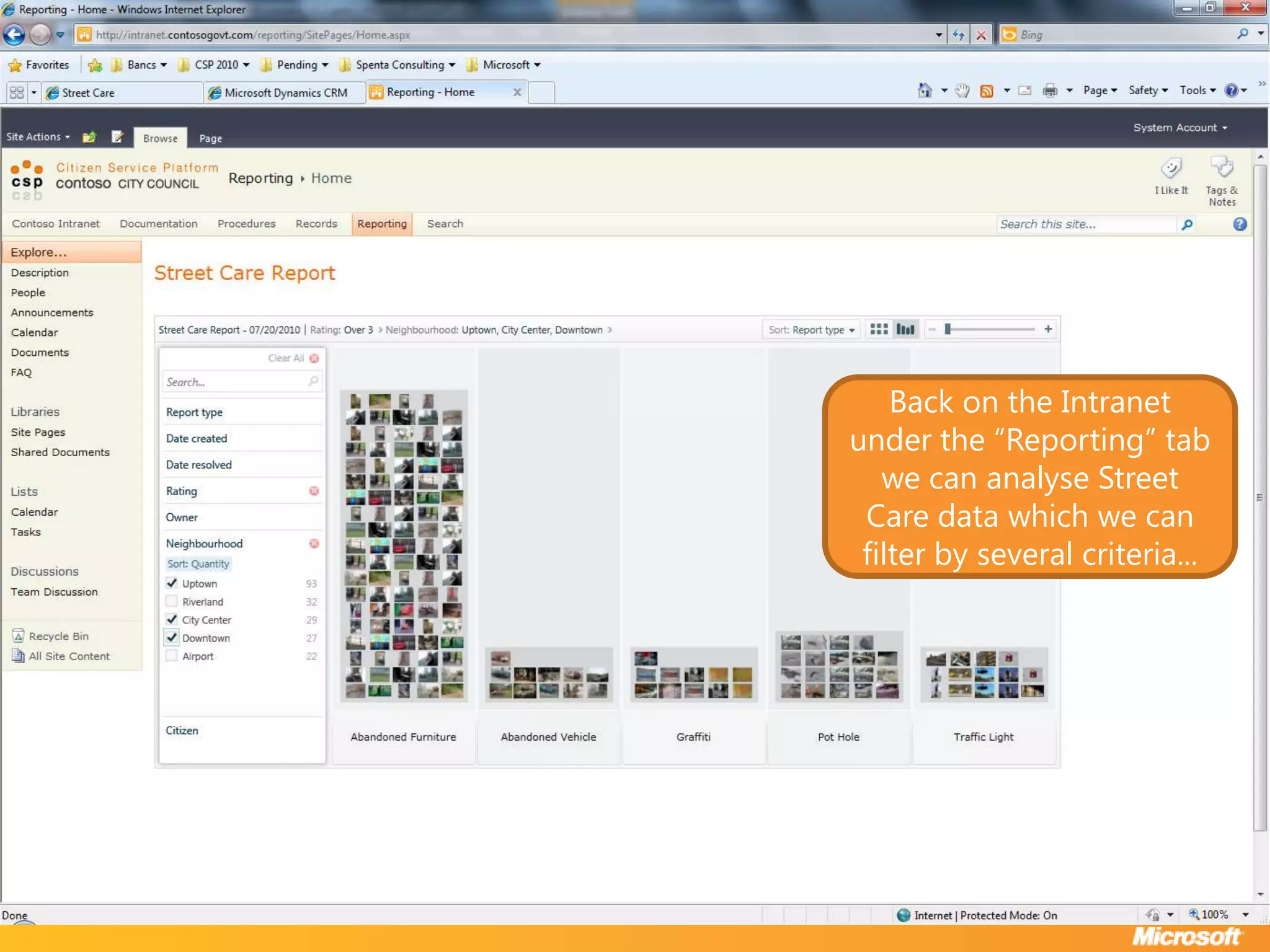Click zoom in plus icon

[x=1048, y=329]
